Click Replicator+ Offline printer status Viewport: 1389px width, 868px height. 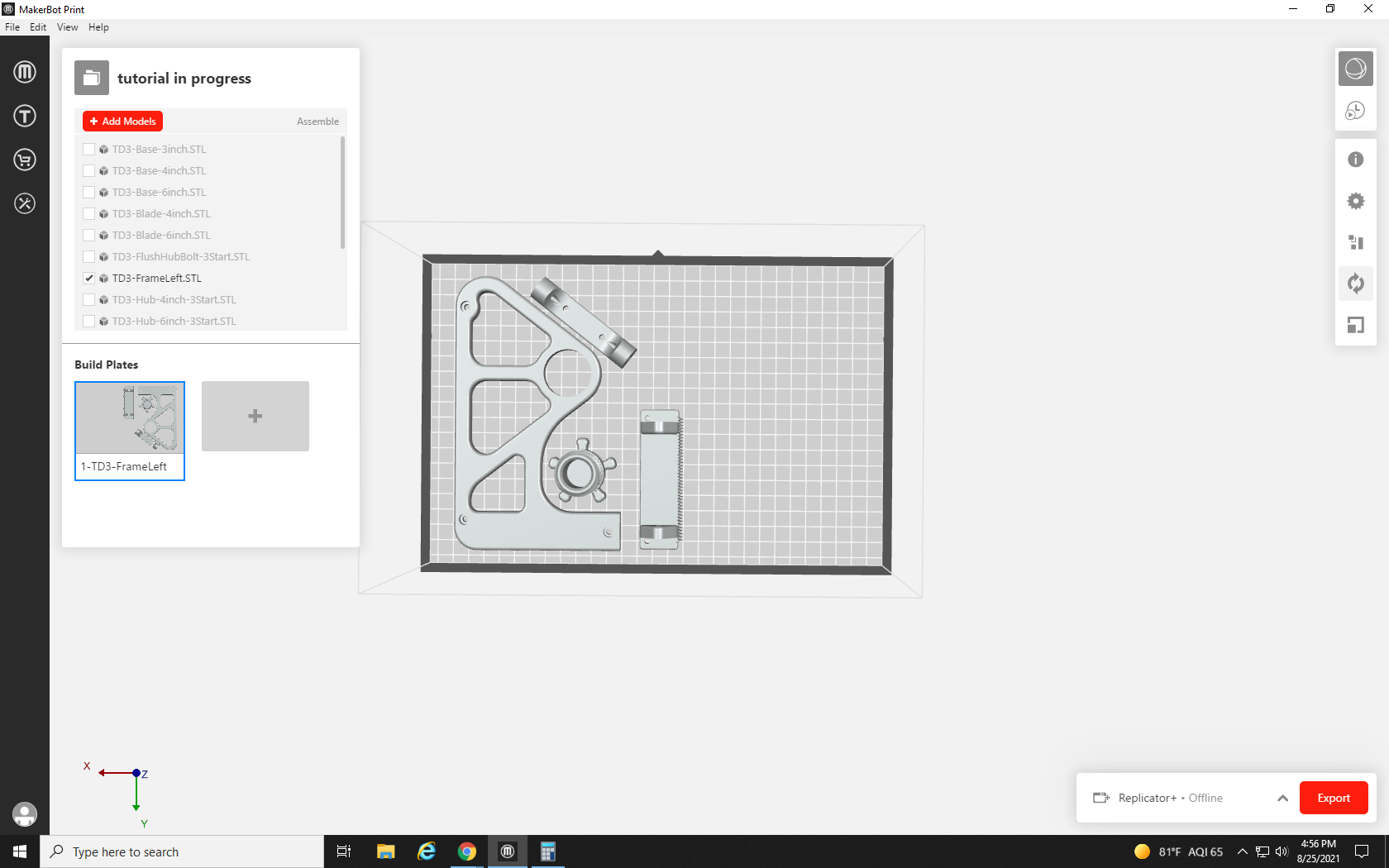[1170, 798]
